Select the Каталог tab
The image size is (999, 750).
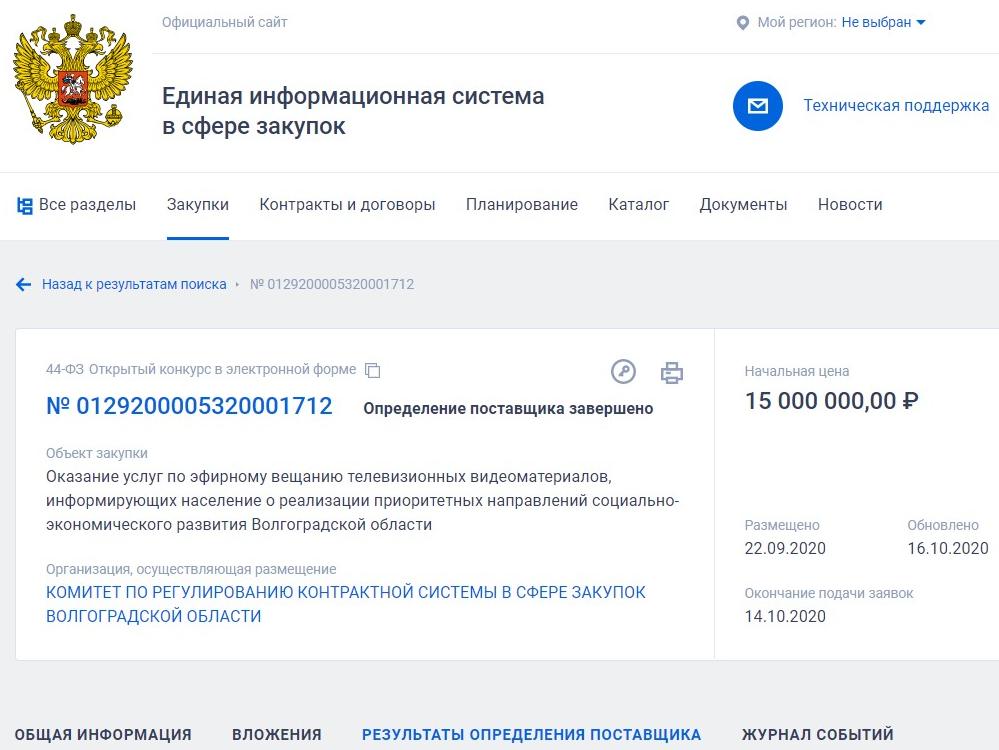click(638, 204)
